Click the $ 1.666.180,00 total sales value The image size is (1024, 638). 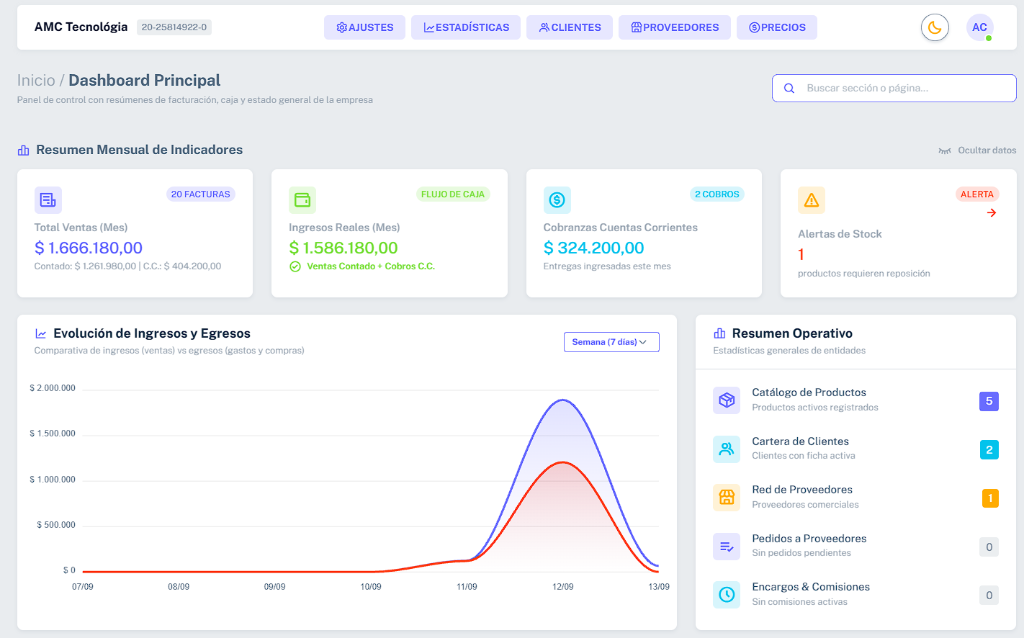(88, 248)
